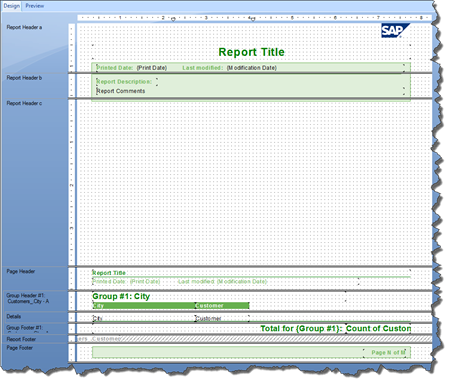The height and width of the screenshot is (384, 451).
Task: Click the green Customer column header
Action: click(x=222, y=306)
